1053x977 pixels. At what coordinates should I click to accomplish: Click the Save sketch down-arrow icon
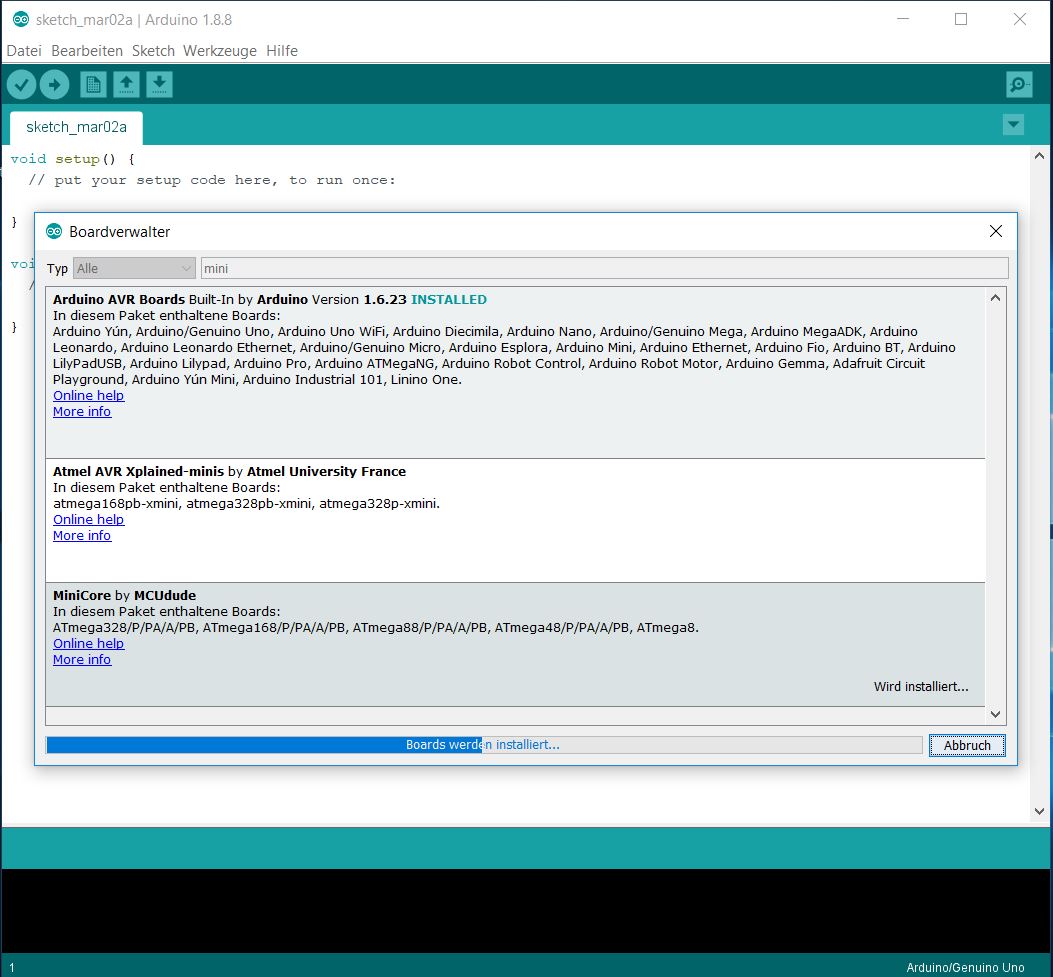point(159,85)
